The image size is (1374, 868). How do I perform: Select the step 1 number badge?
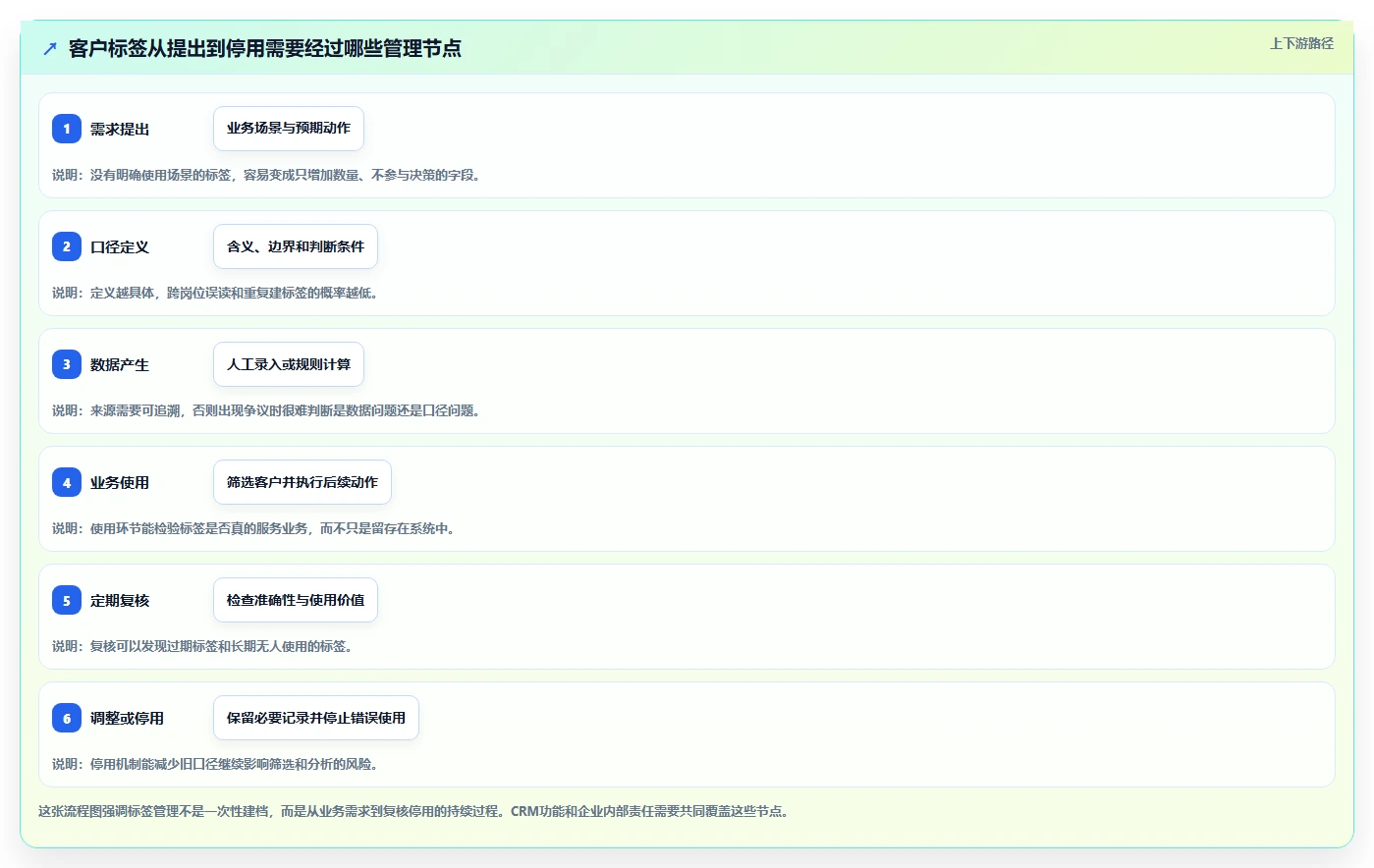click(67, 129)
